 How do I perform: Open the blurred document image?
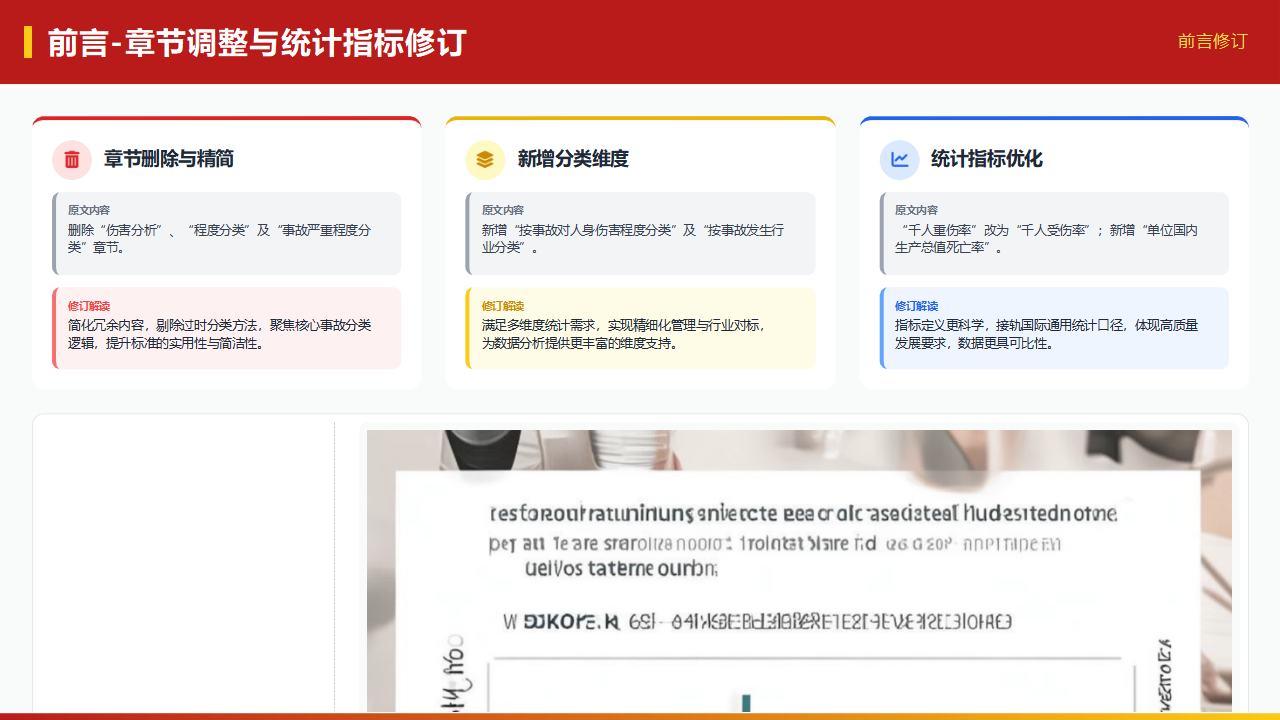799,570
